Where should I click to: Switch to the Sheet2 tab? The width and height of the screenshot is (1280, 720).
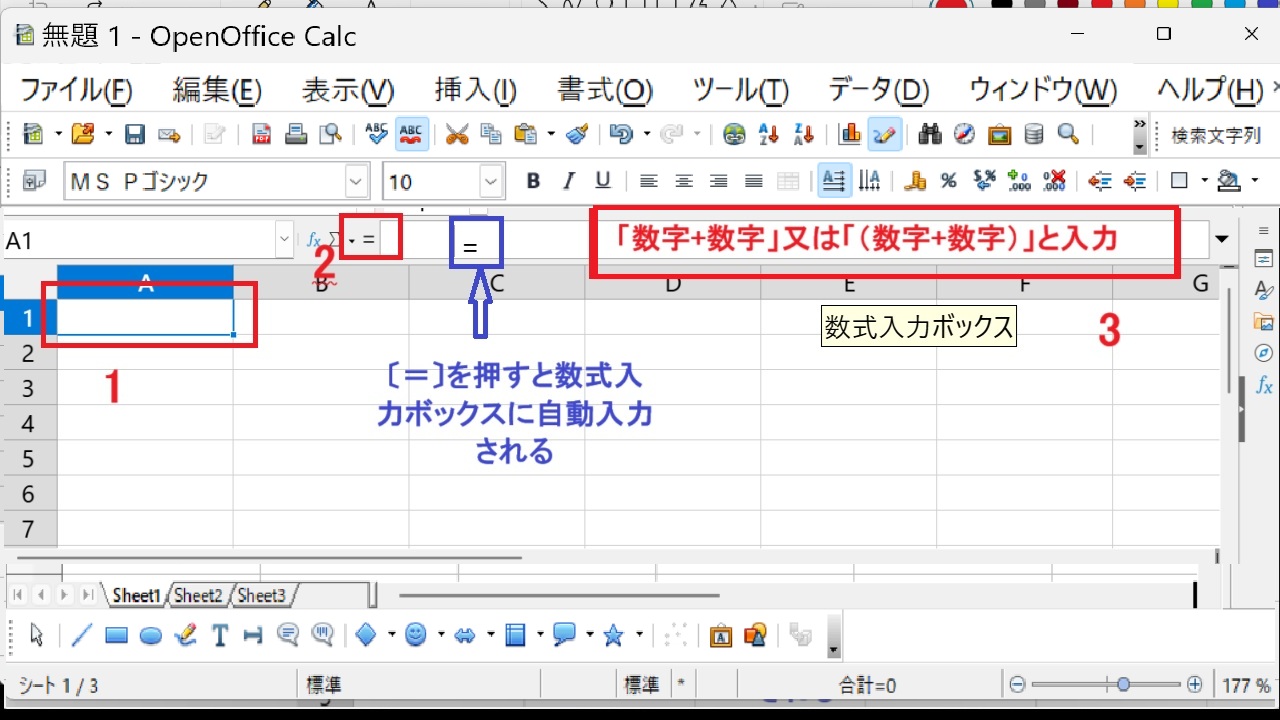click(x=197, y=595)
